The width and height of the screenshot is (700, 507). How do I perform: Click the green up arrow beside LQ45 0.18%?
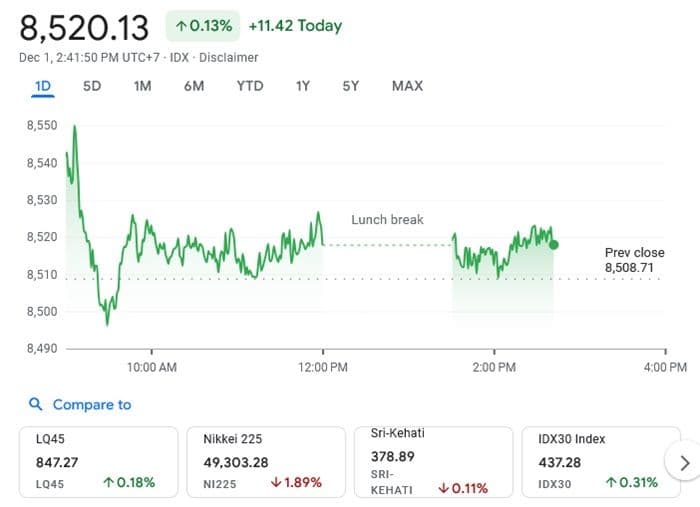coord(108,482)
